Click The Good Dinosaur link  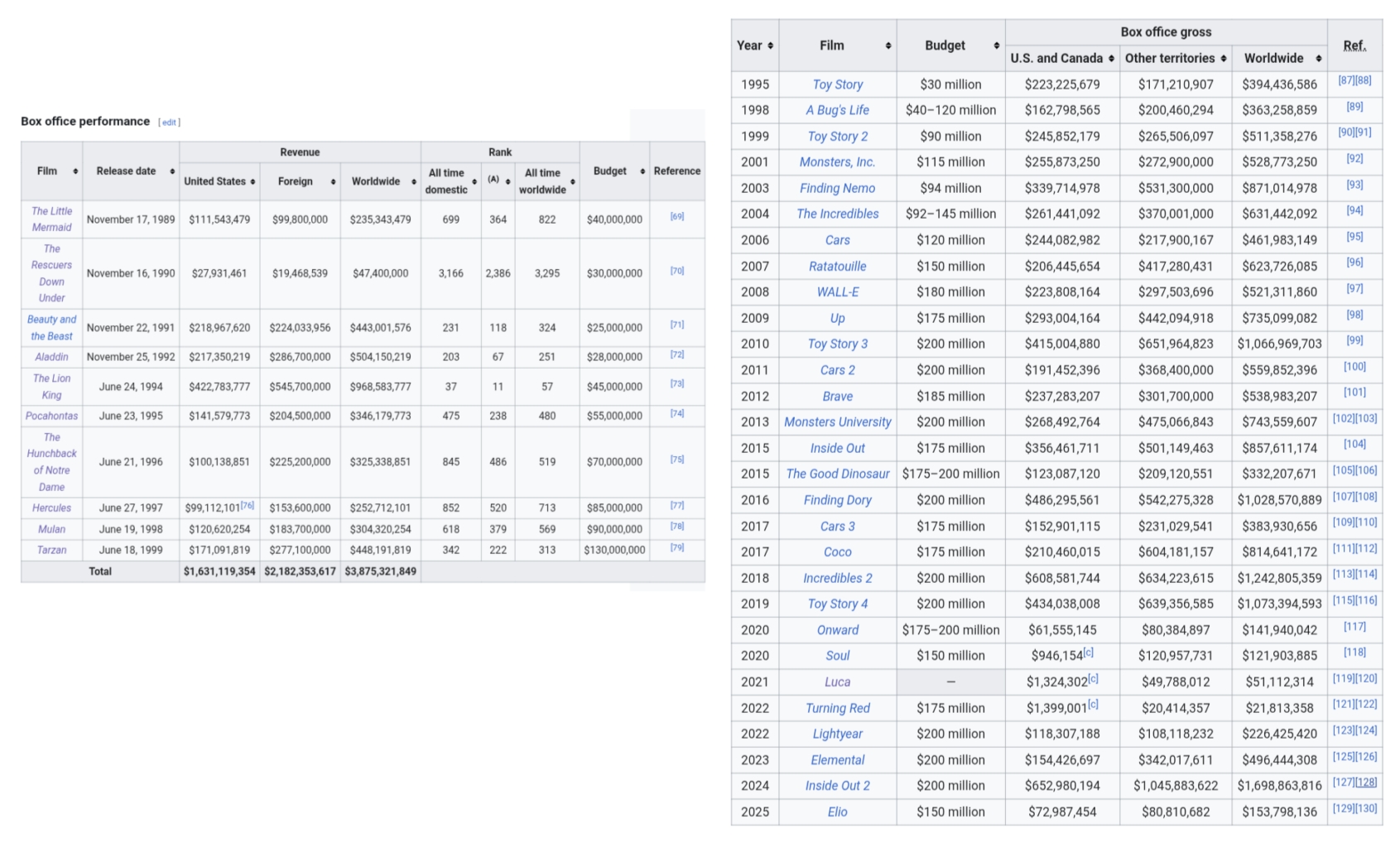pyautogui.click(x=837, y=474)
